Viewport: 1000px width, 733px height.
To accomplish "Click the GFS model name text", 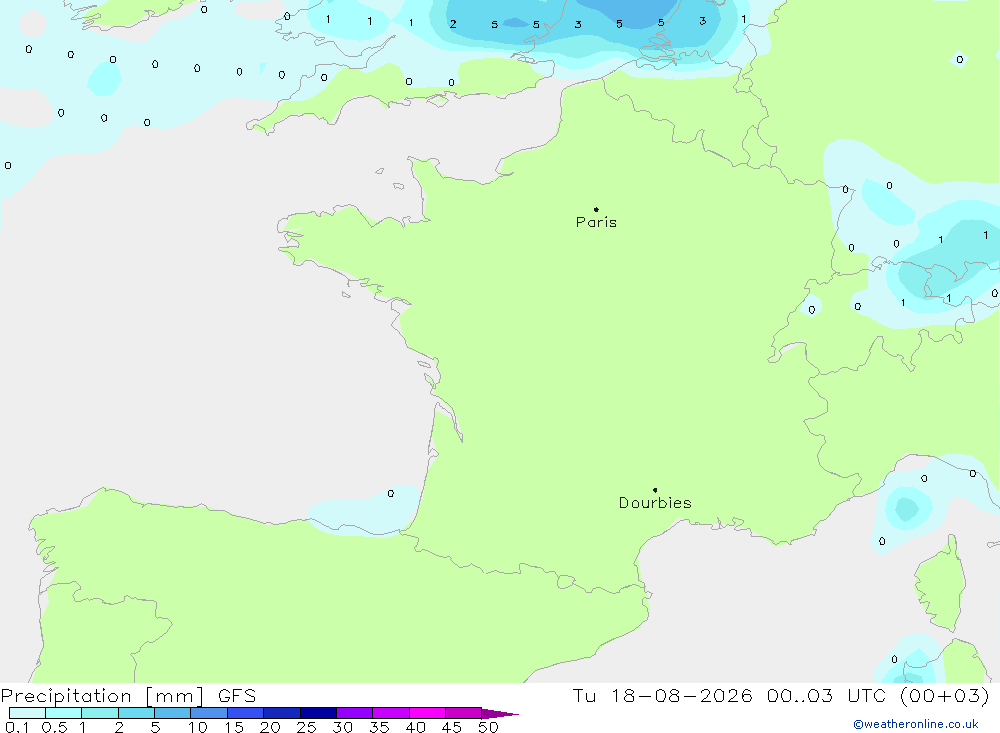I will [x=237, y=696].
